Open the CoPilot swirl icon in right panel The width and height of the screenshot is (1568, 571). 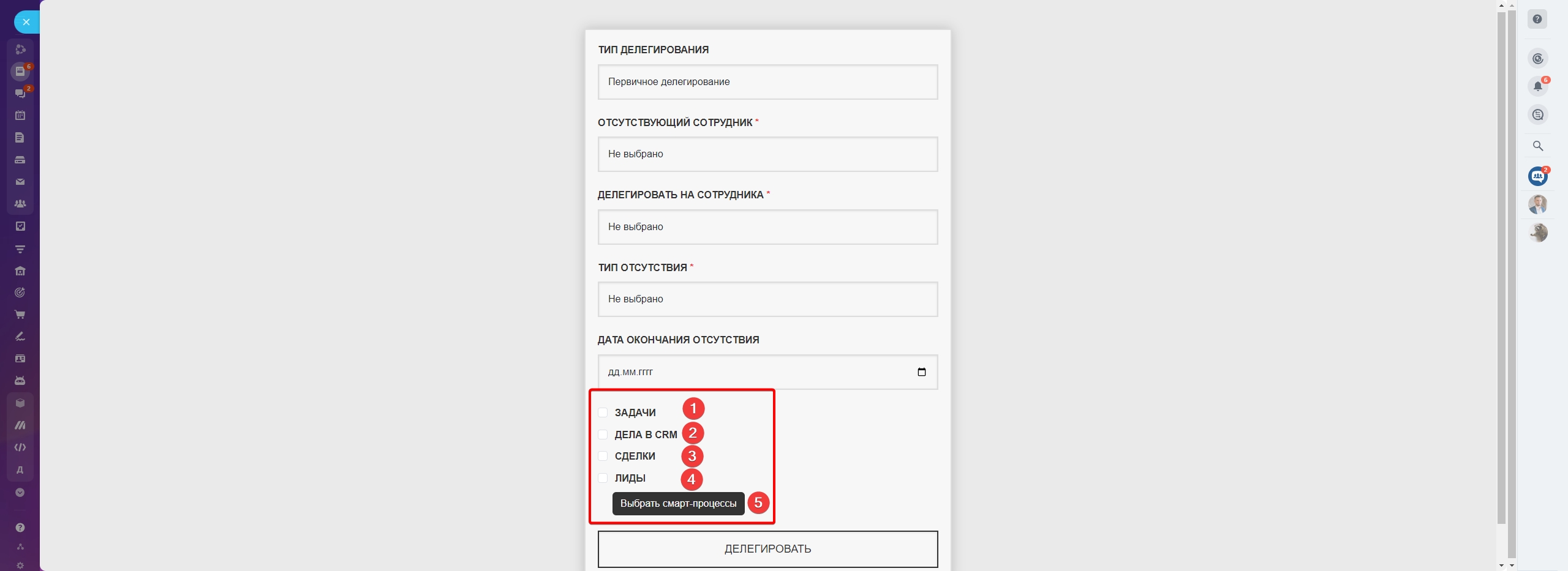(x=1538, y=59)
